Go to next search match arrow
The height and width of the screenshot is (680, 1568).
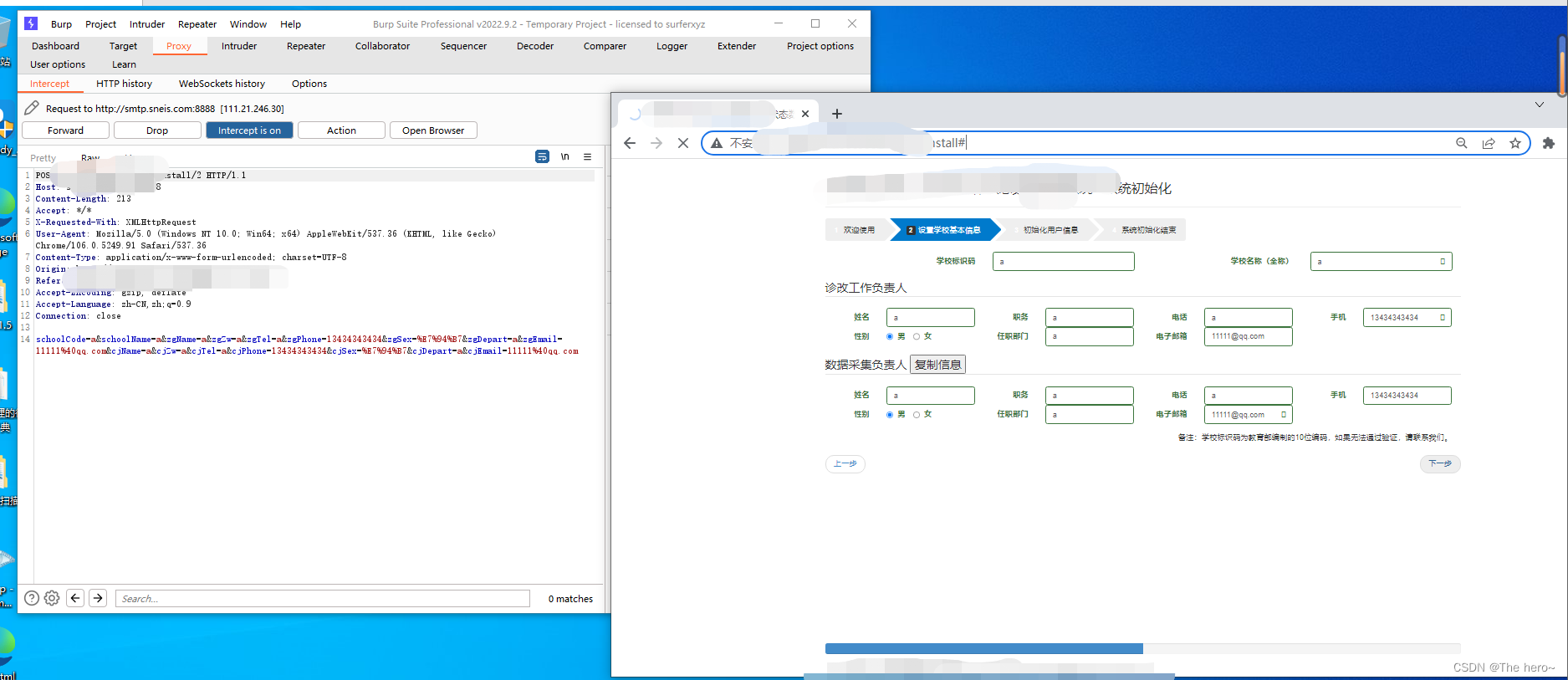click(98, 598)
